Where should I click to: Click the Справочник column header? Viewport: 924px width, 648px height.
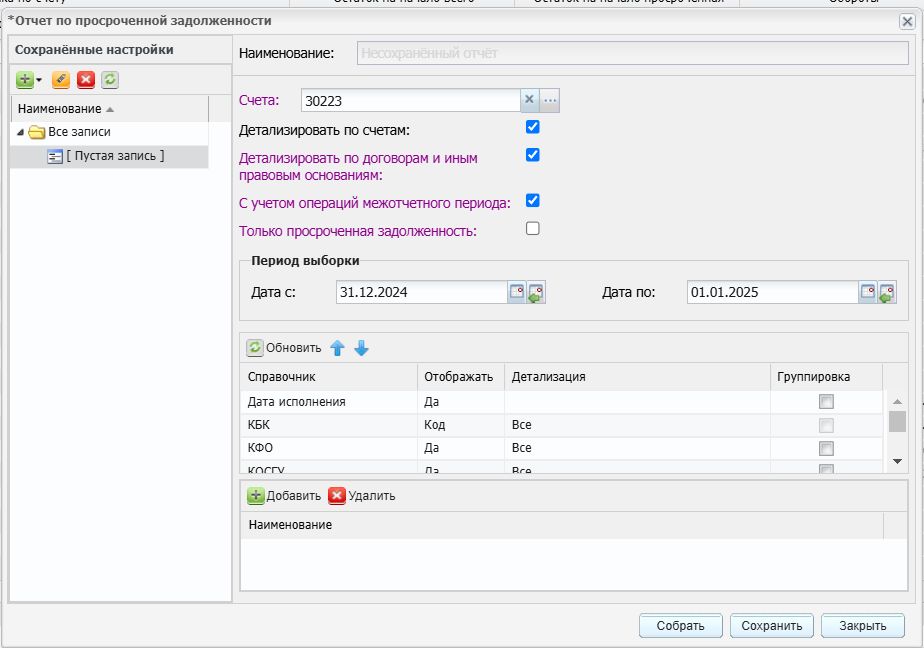[x=329, y=377]
